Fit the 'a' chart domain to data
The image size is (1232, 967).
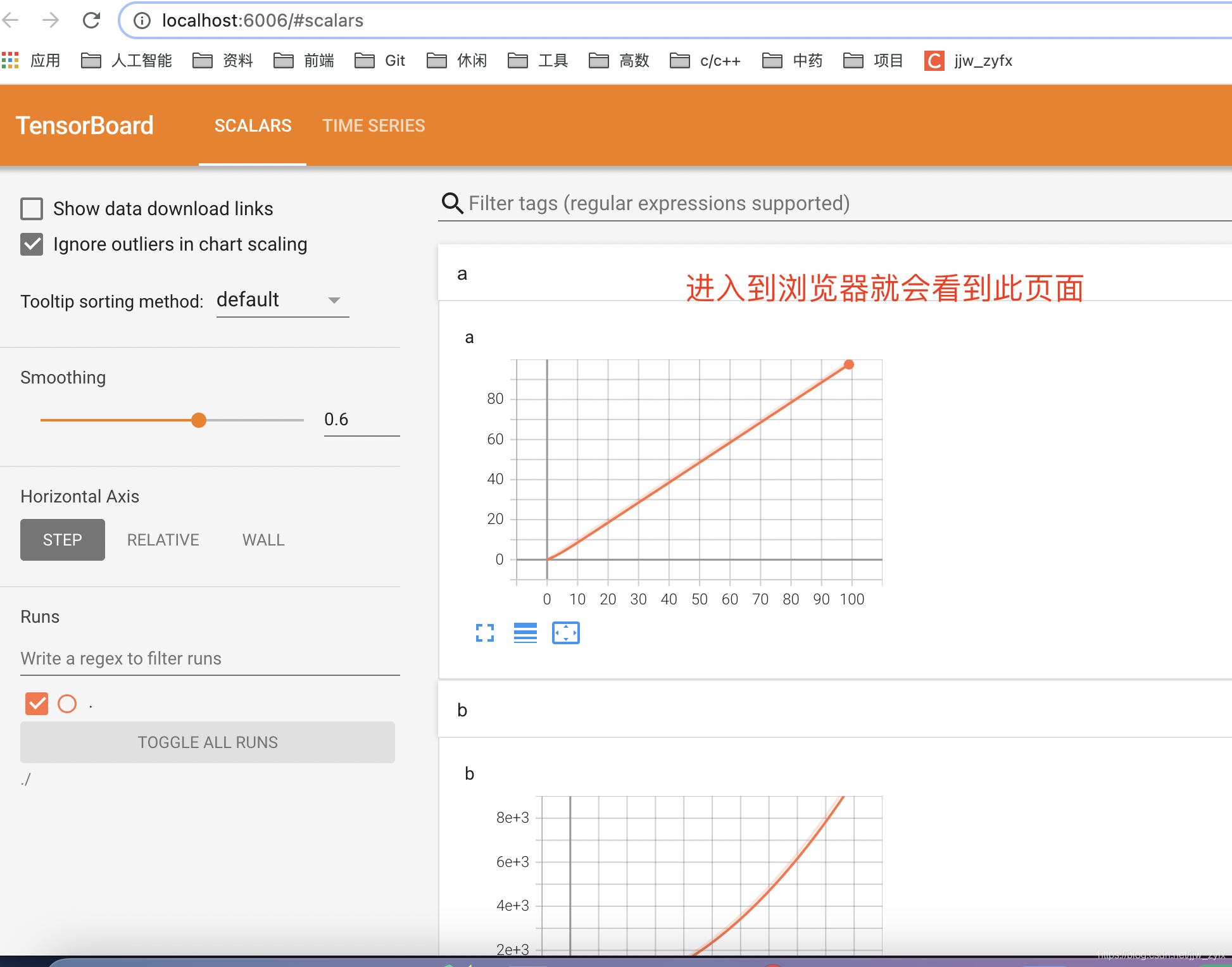pos(566,632)
